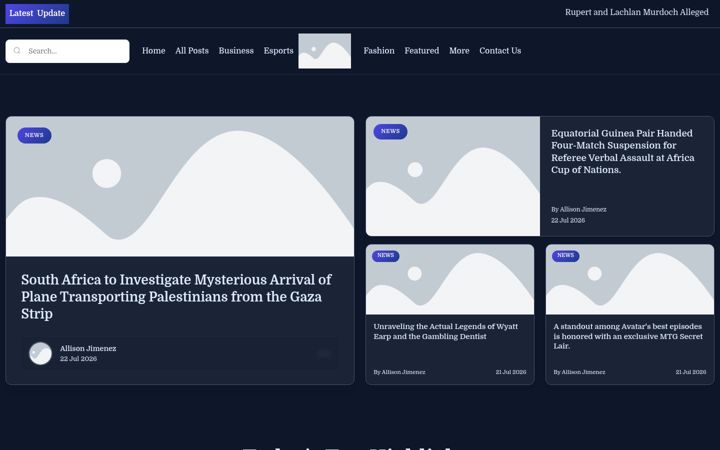Open South Africa plane article thumbnail
The image size is (720, 450).
[180, 186]
